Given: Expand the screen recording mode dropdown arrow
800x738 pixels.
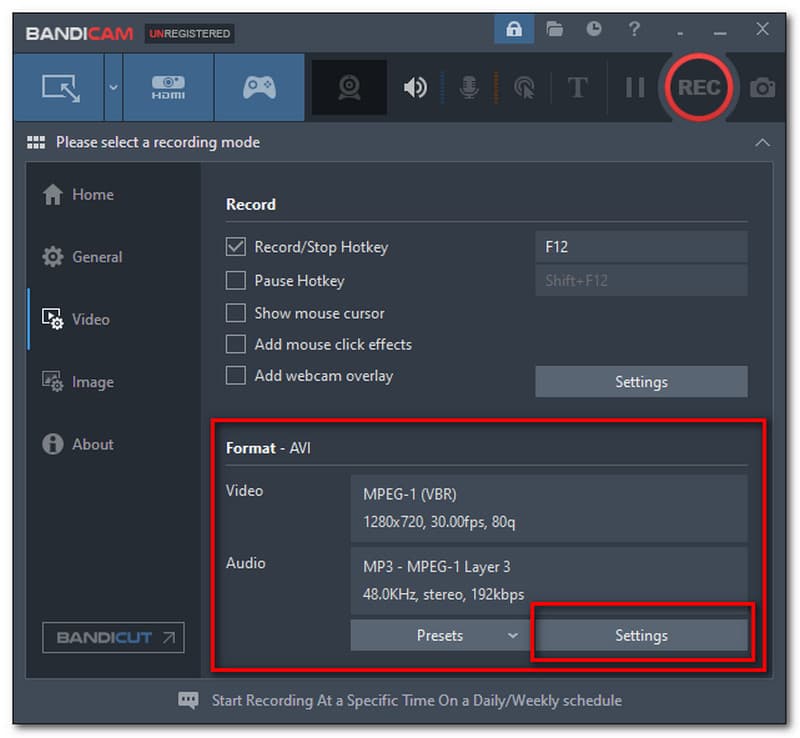Looking at the screenshot, I should (113, 87).
